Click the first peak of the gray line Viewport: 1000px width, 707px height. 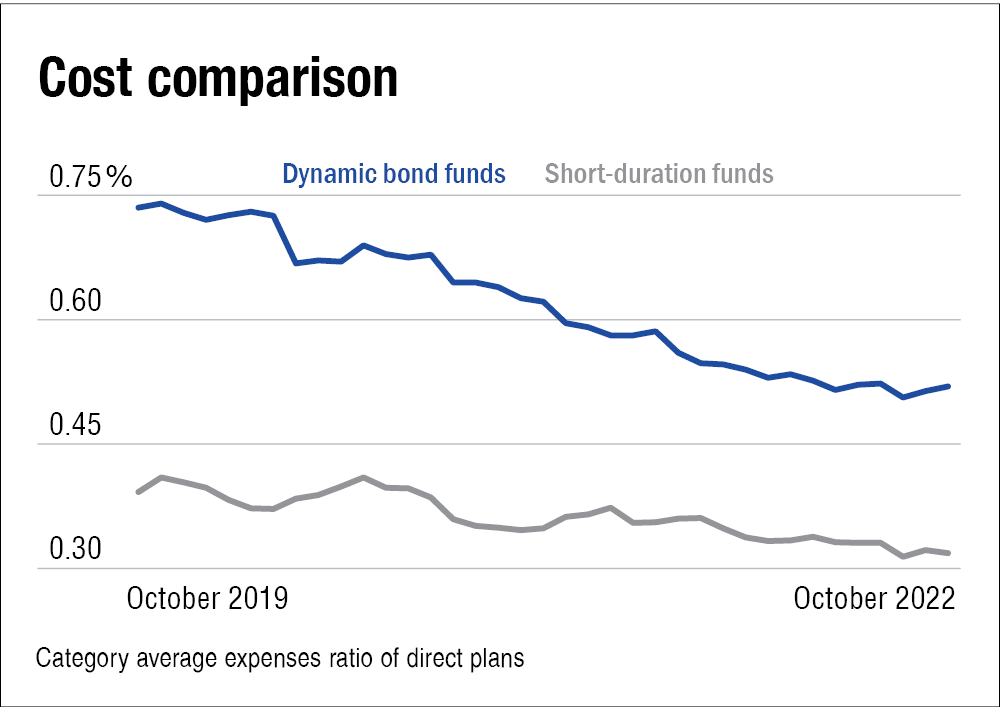pyautogui.click(x=162, y=478)
